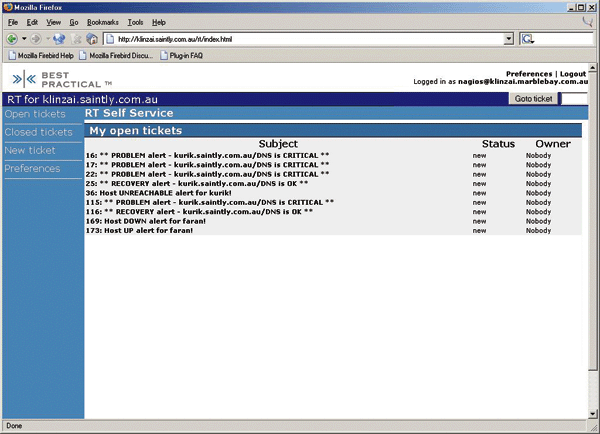Click the Logout link
Image resolution: width=600 pixels, height=434 pixels.
pyautogui.click(x=572, y=74)
